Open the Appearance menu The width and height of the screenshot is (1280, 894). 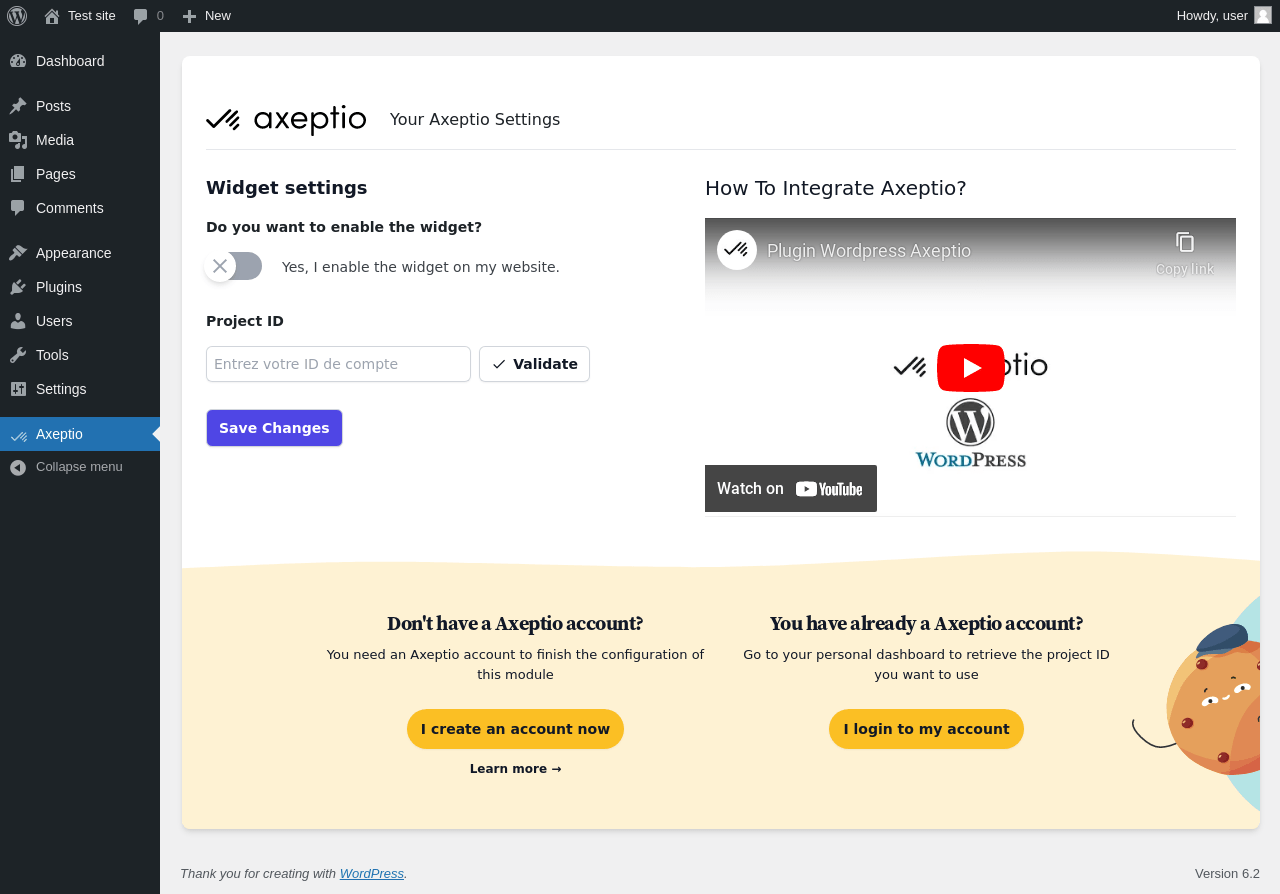pos(80,253)
